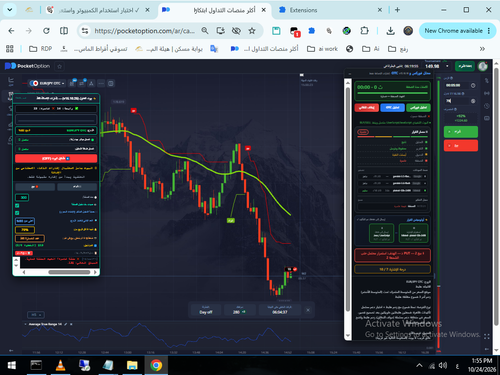Toggle the second green checkbox in left panel
This screenshot has width=500, height=375.
click(17, 213)
